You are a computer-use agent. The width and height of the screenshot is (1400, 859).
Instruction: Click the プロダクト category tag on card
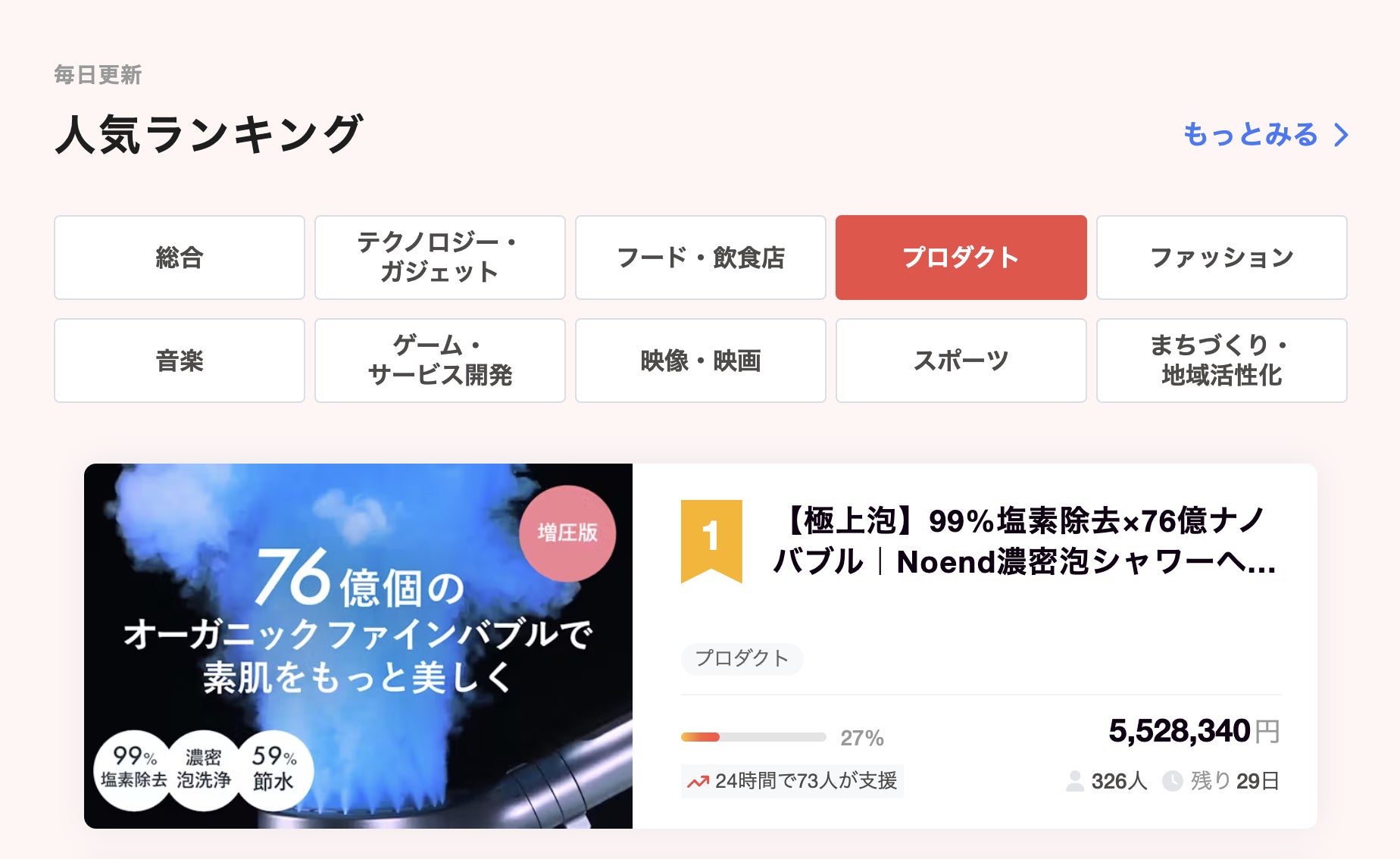[x=742, y=658]
